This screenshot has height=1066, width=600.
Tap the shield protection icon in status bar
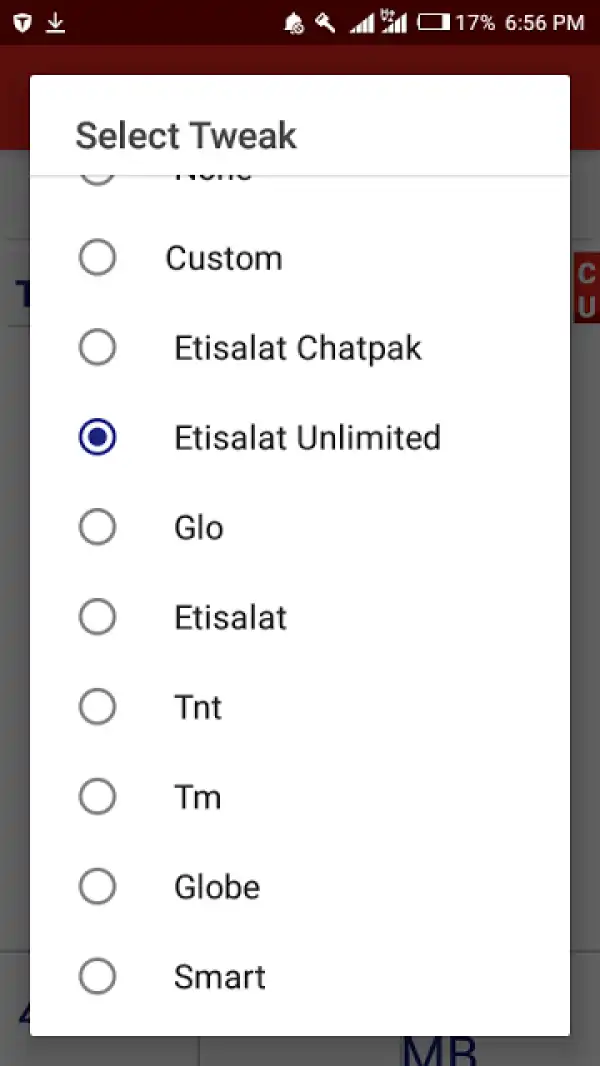[x=23, y=22]
